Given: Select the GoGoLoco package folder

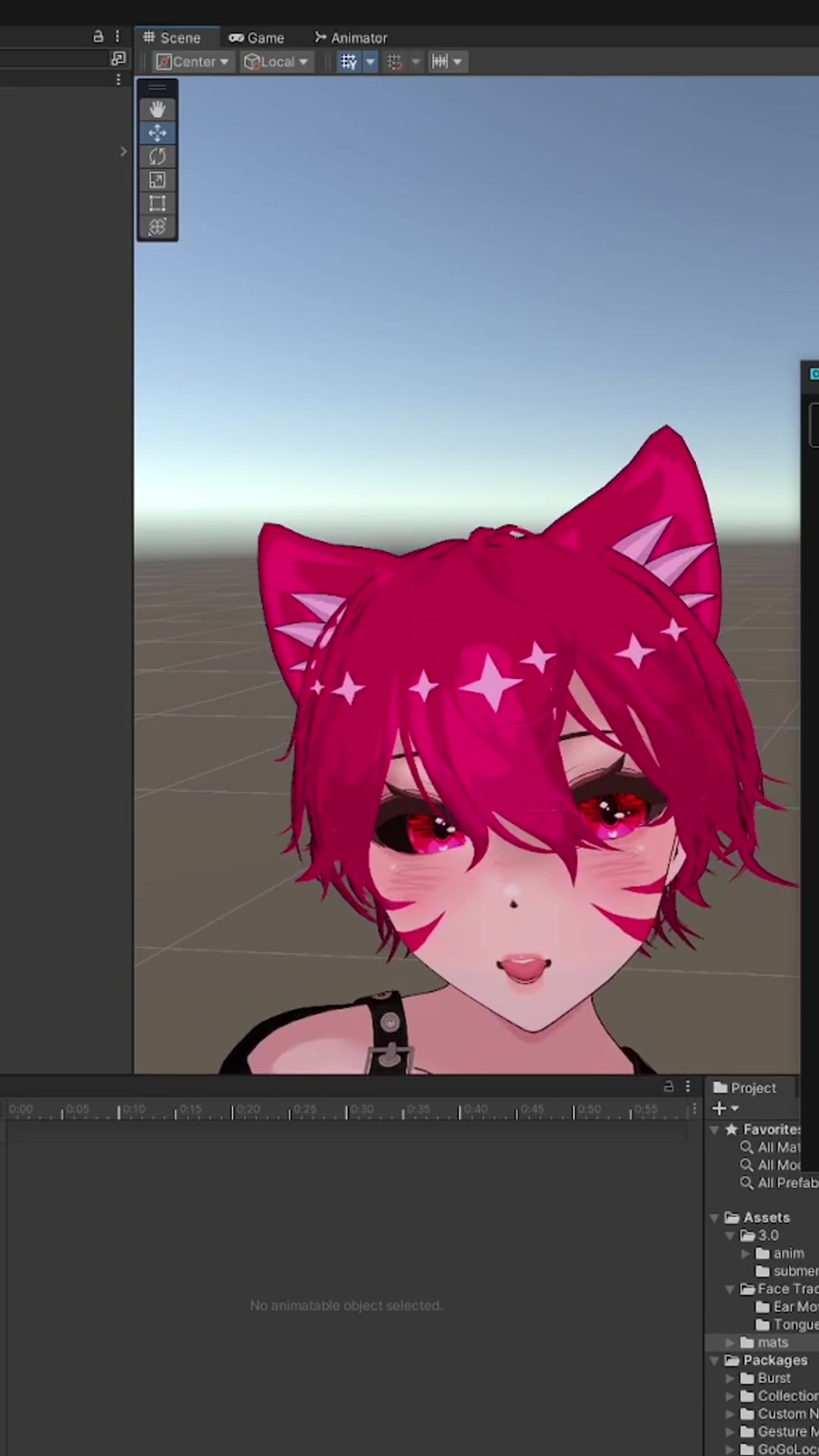Looking at the screenshot, I should pos(780,1448).
